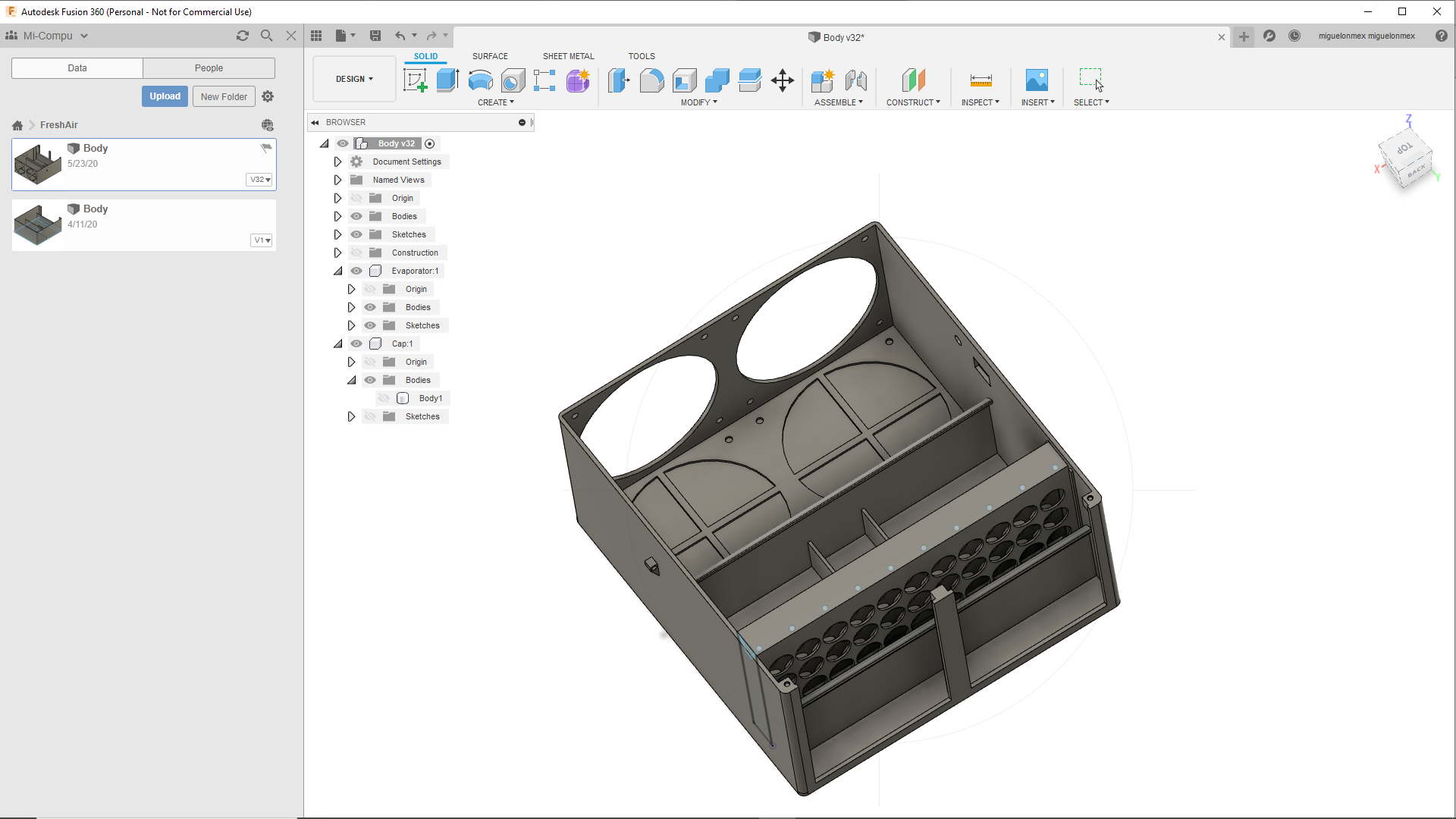
Task: Click the Create Sketch tool icon
Action: pyautogui.click(x=415, y=80)
